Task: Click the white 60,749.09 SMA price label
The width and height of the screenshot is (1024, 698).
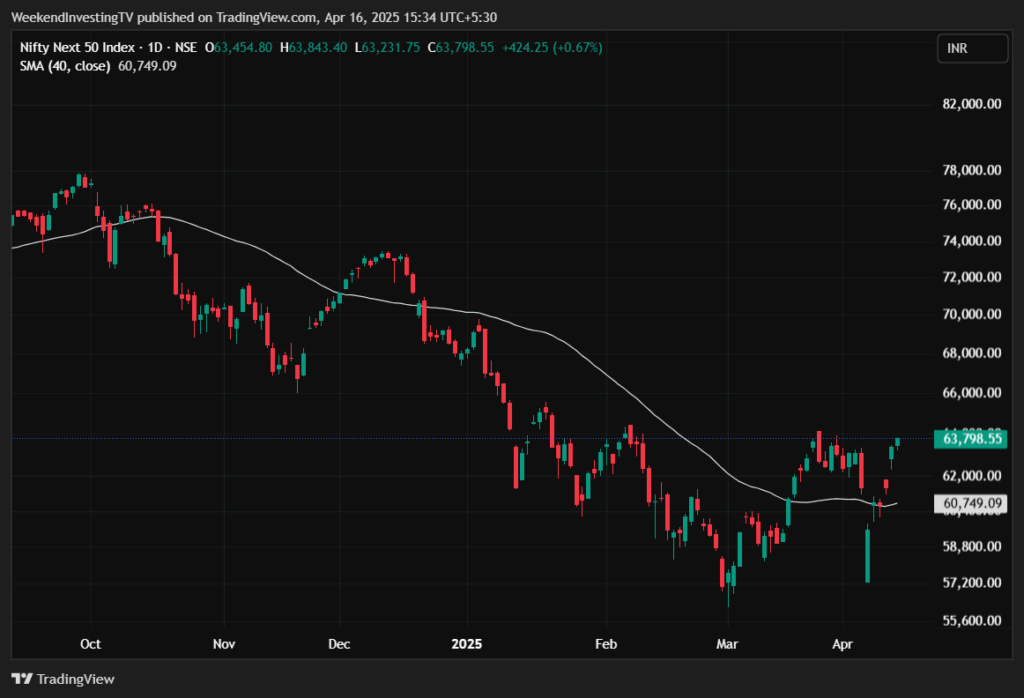Action: 969,504
